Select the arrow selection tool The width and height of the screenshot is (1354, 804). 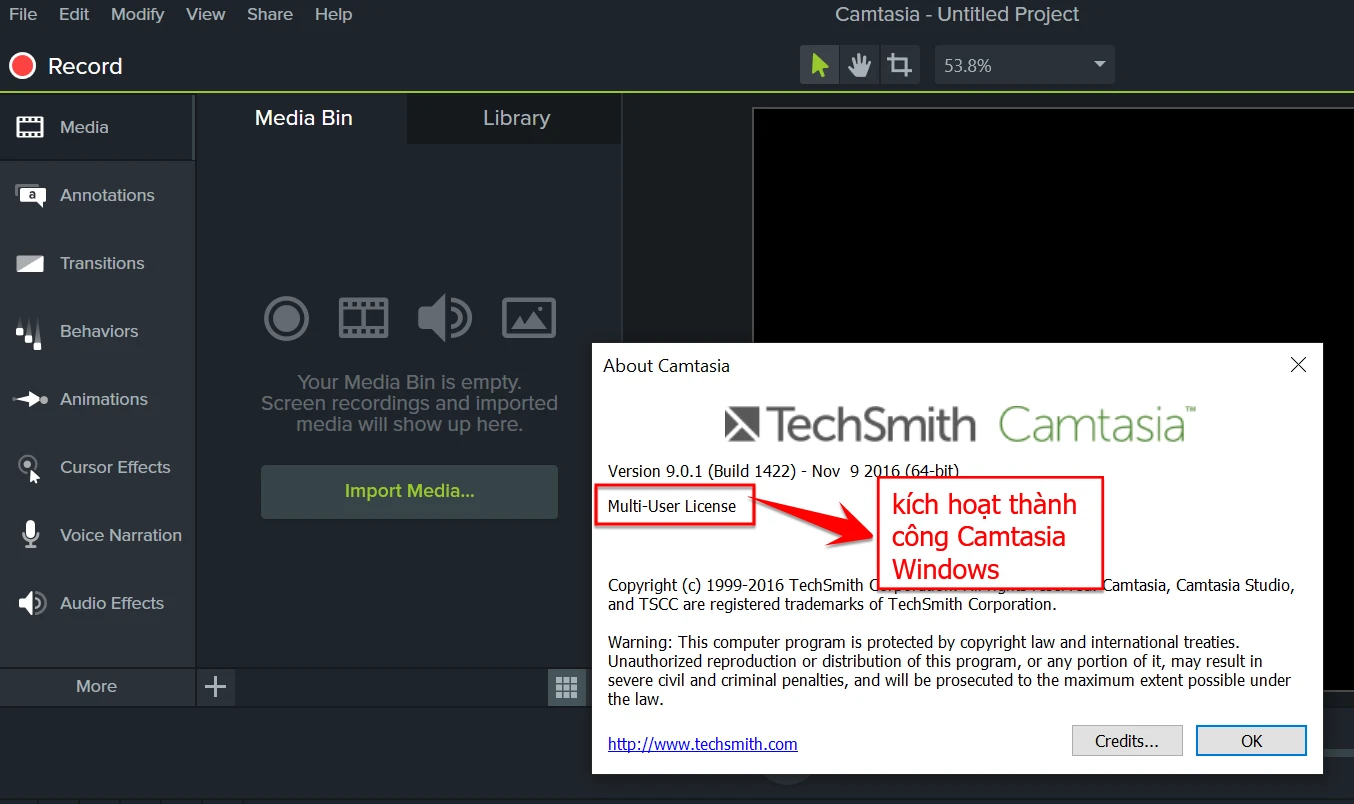[x=819, y=64]
